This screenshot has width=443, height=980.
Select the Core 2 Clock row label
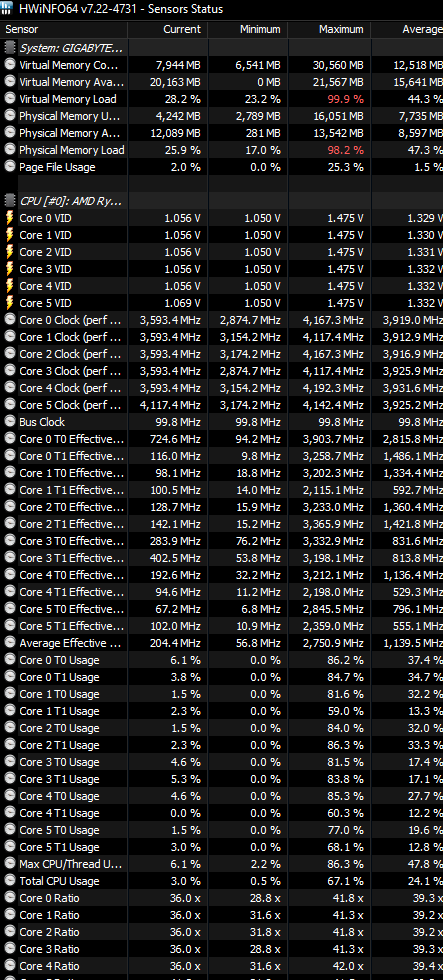point(71,354)
